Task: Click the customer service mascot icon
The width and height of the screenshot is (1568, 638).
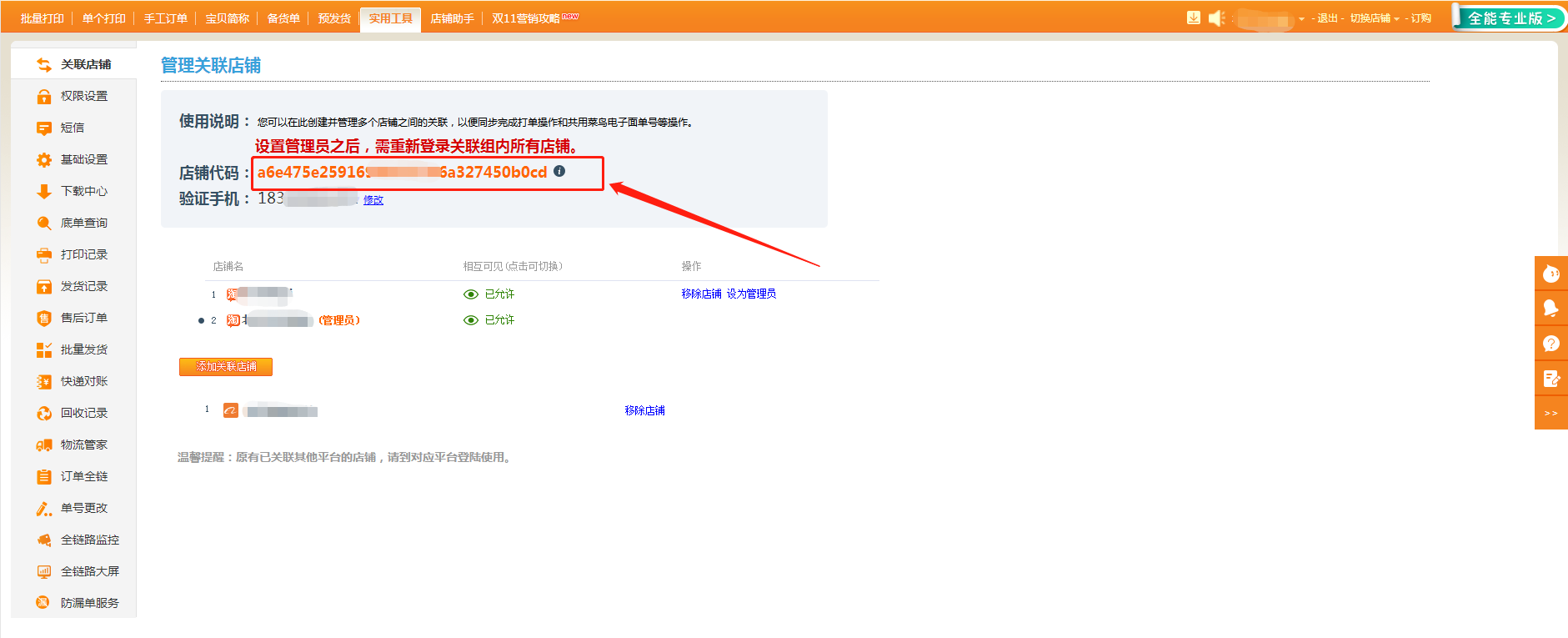Action: [x=1550, y=273]
